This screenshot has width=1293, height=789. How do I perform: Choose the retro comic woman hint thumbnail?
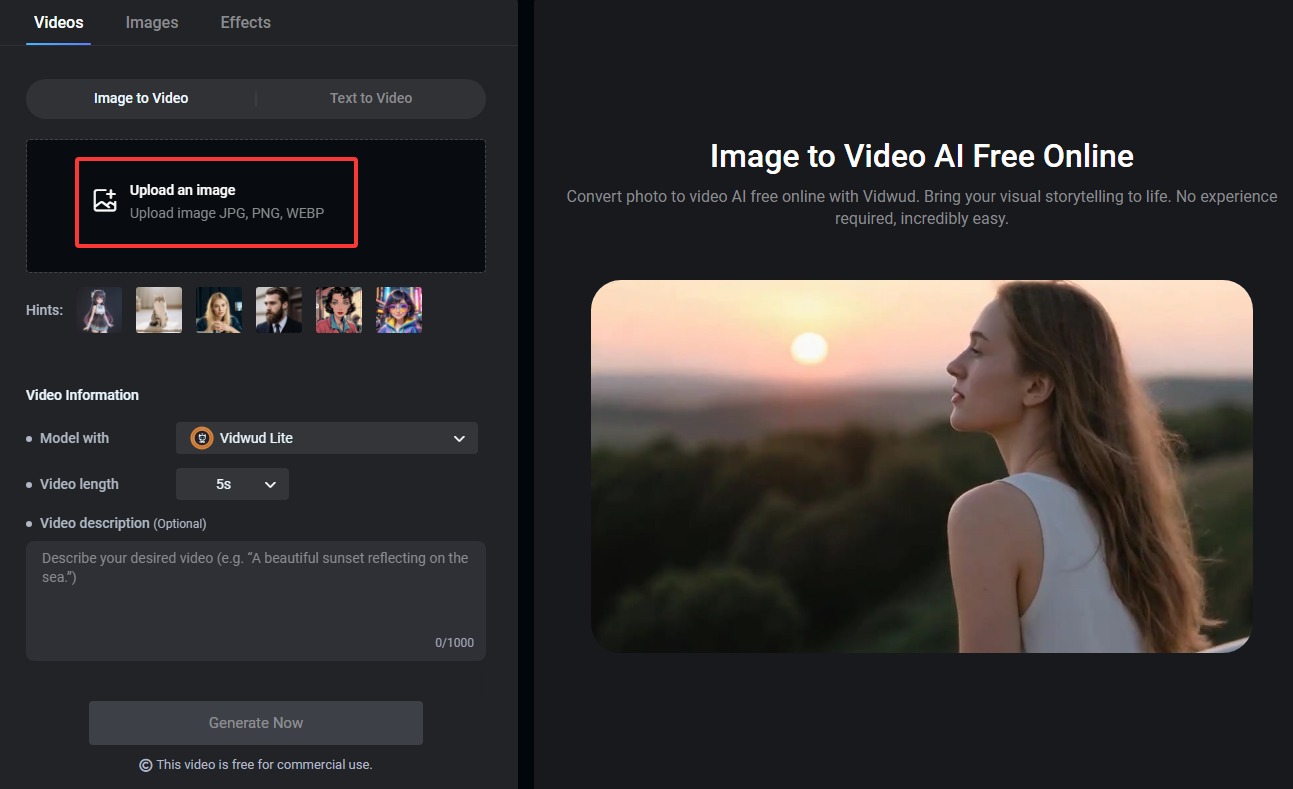pos(339,310)
